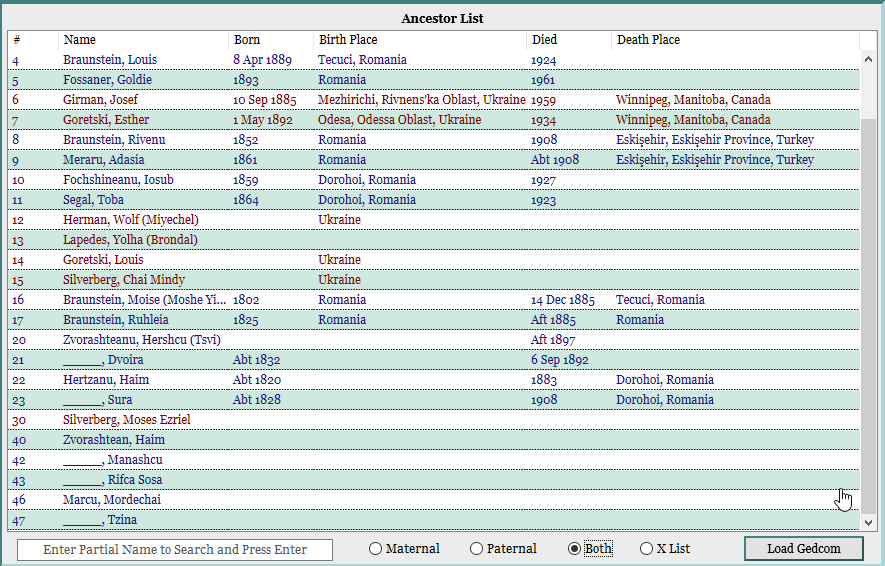Select the Paternal radio button
Screen dimensions: 885x566
[x=503, y=549]
